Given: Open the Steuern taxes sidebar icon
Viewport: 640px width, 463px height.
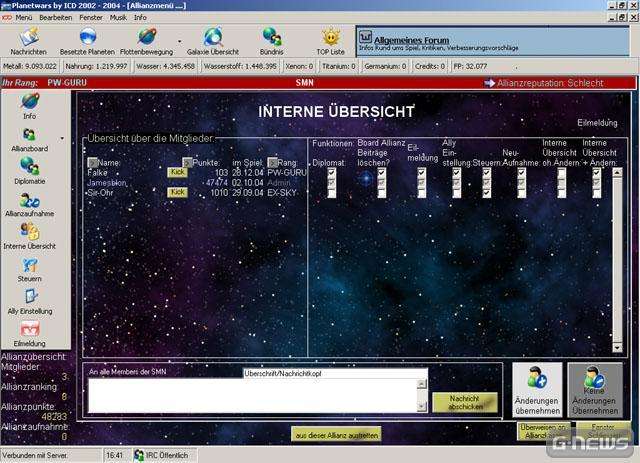Looking at the screenshot, I should [x=30, y=265].
